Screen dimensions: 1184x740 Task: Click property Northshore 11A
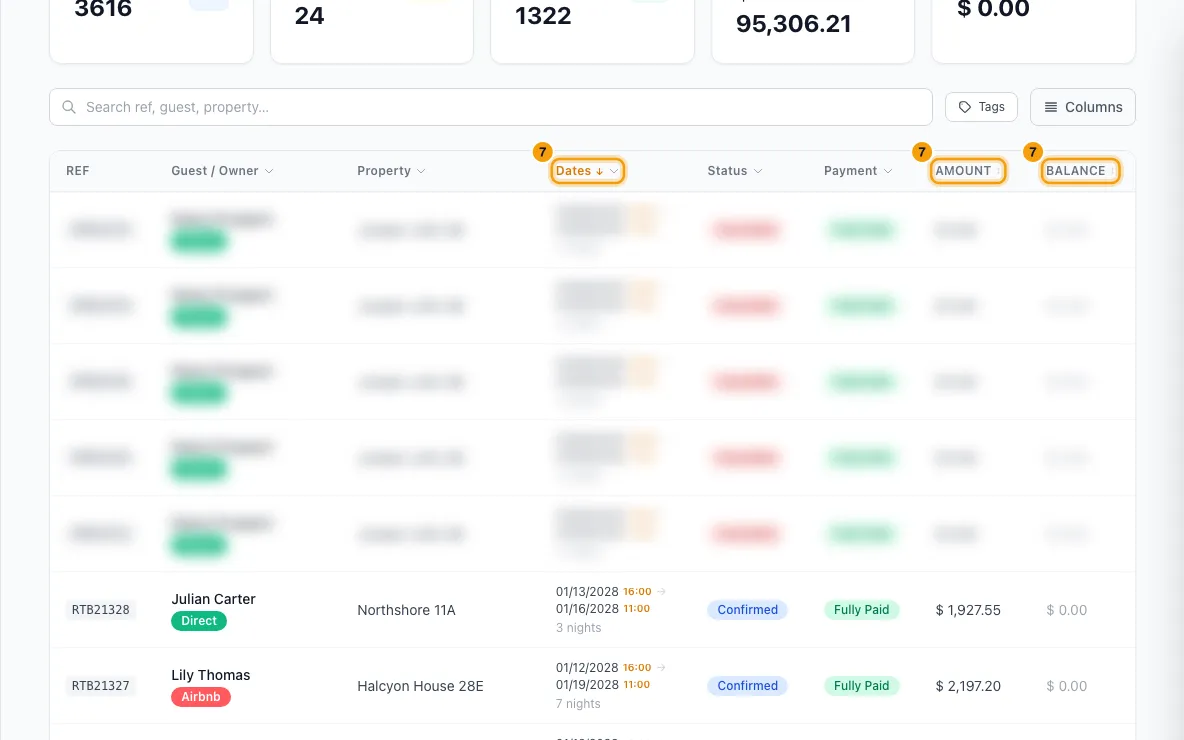click(x=406, y=610)
